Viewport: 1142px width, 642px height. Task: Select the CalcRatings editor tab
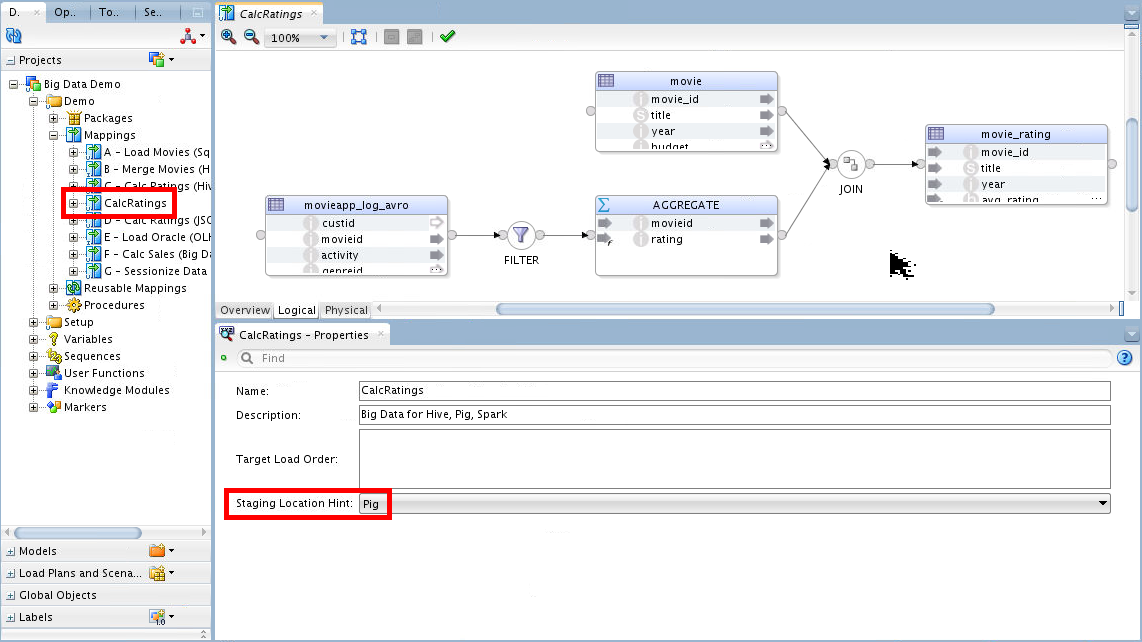[270, 13]
